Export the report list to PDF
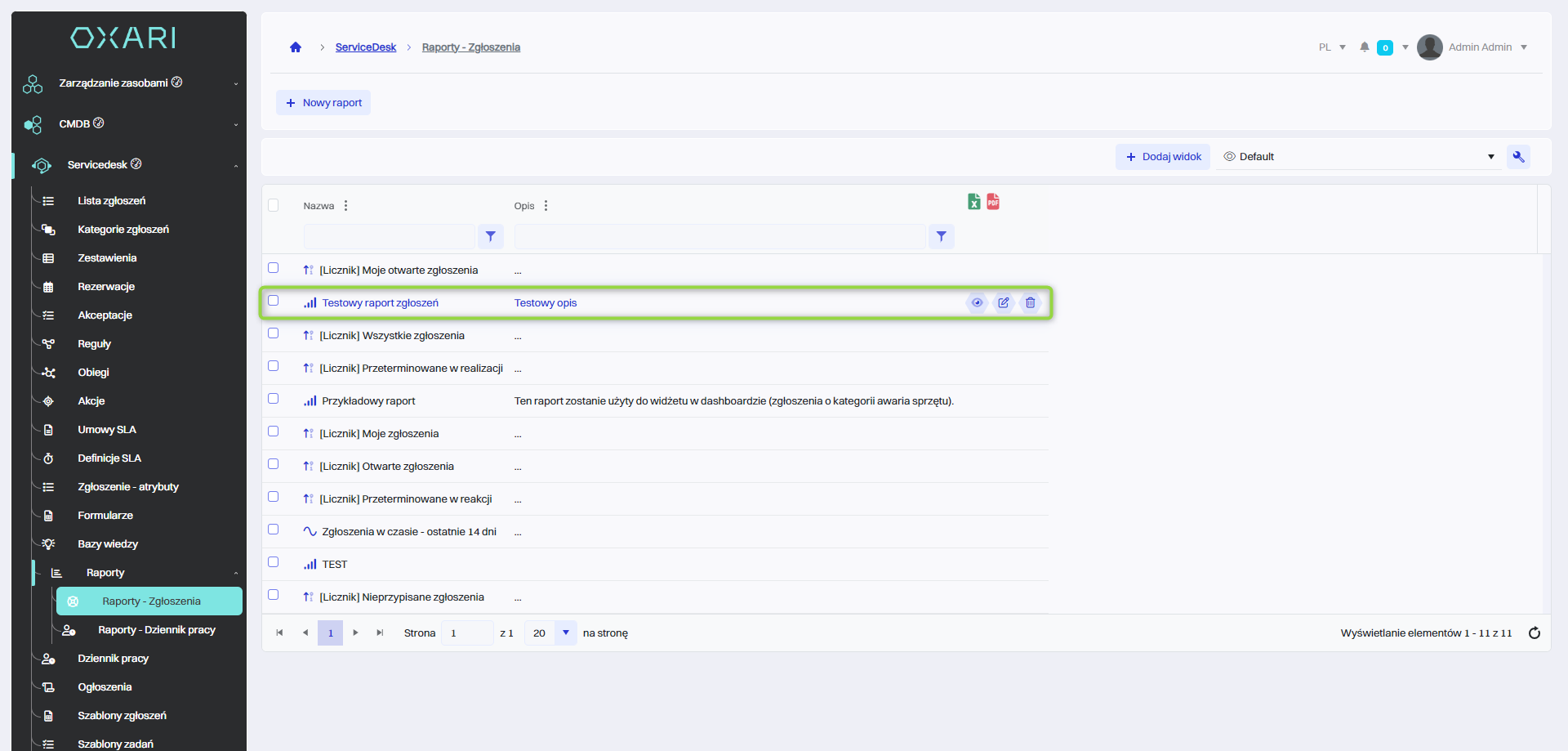This screenshot has width=1568, height=751. click(x=993, y=202)
